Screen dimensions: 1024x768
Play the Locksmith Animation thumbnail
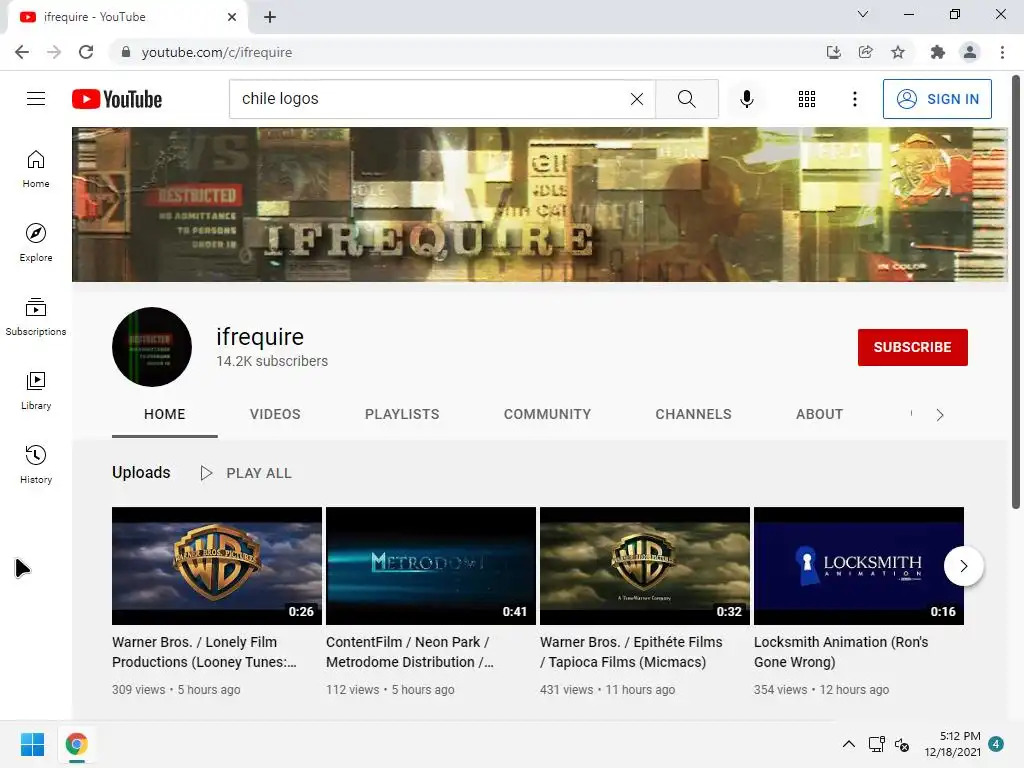(x=859, y=566)
